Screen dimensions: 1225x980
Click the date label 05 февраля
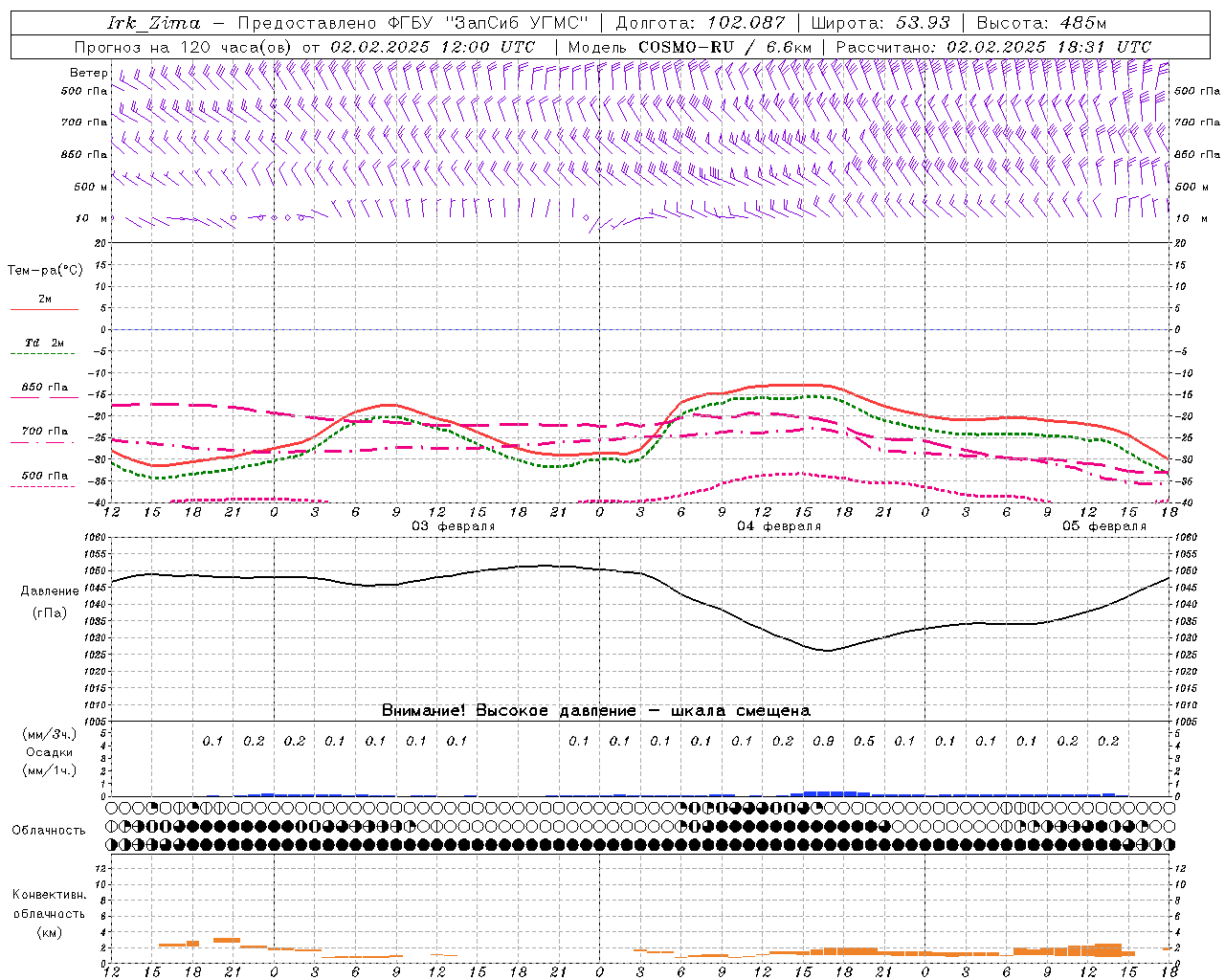point(1104,526)
